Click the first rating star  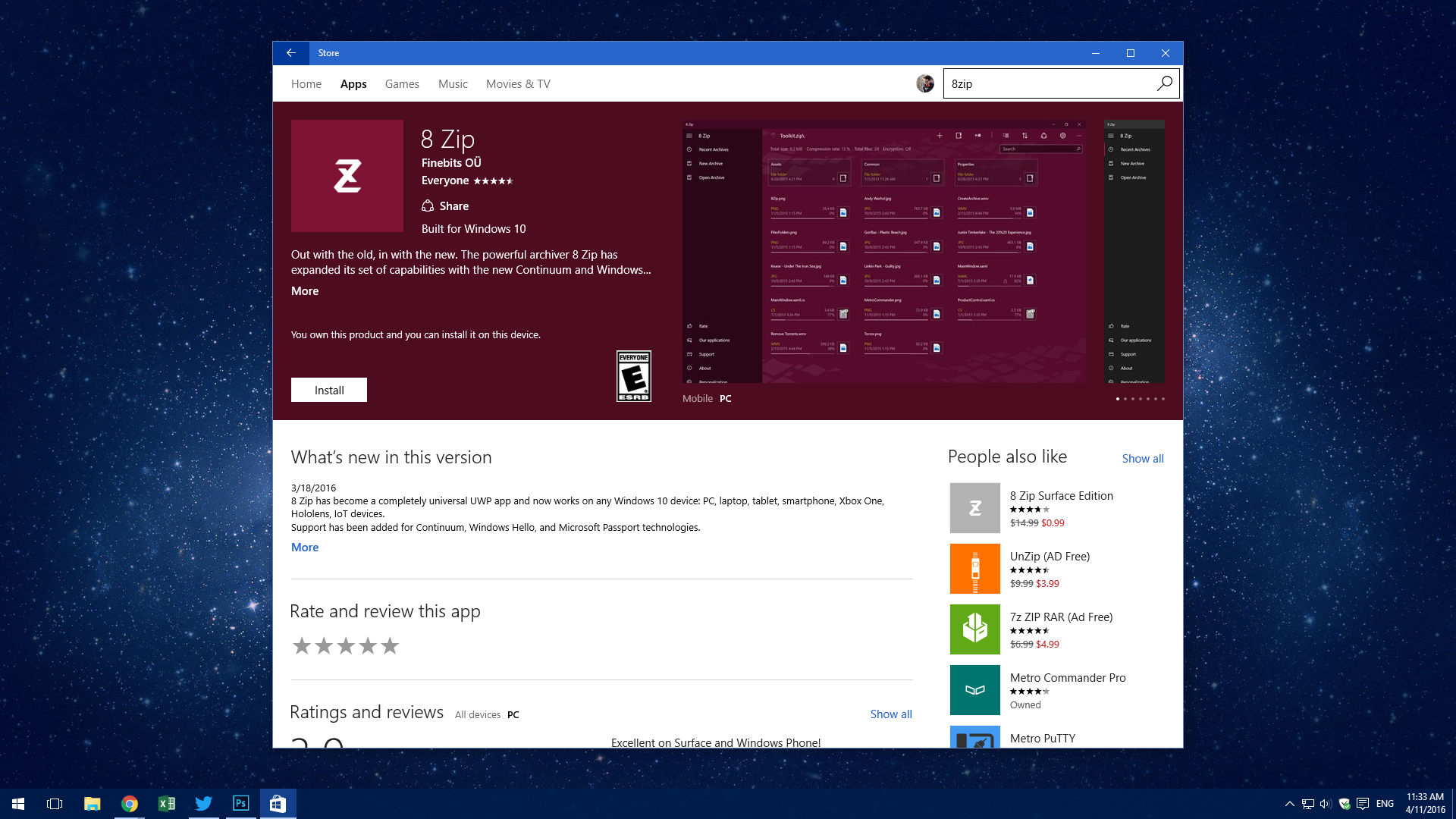[302, 645]
